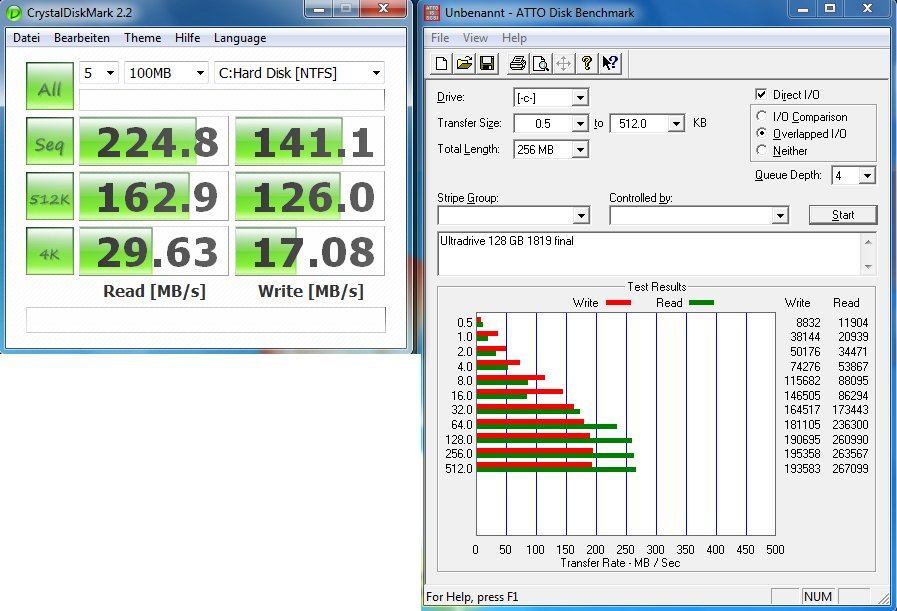Expand the Stripe Group dropdown
The height and width of the screenshot is (611, 897).
tap(581, 216)
